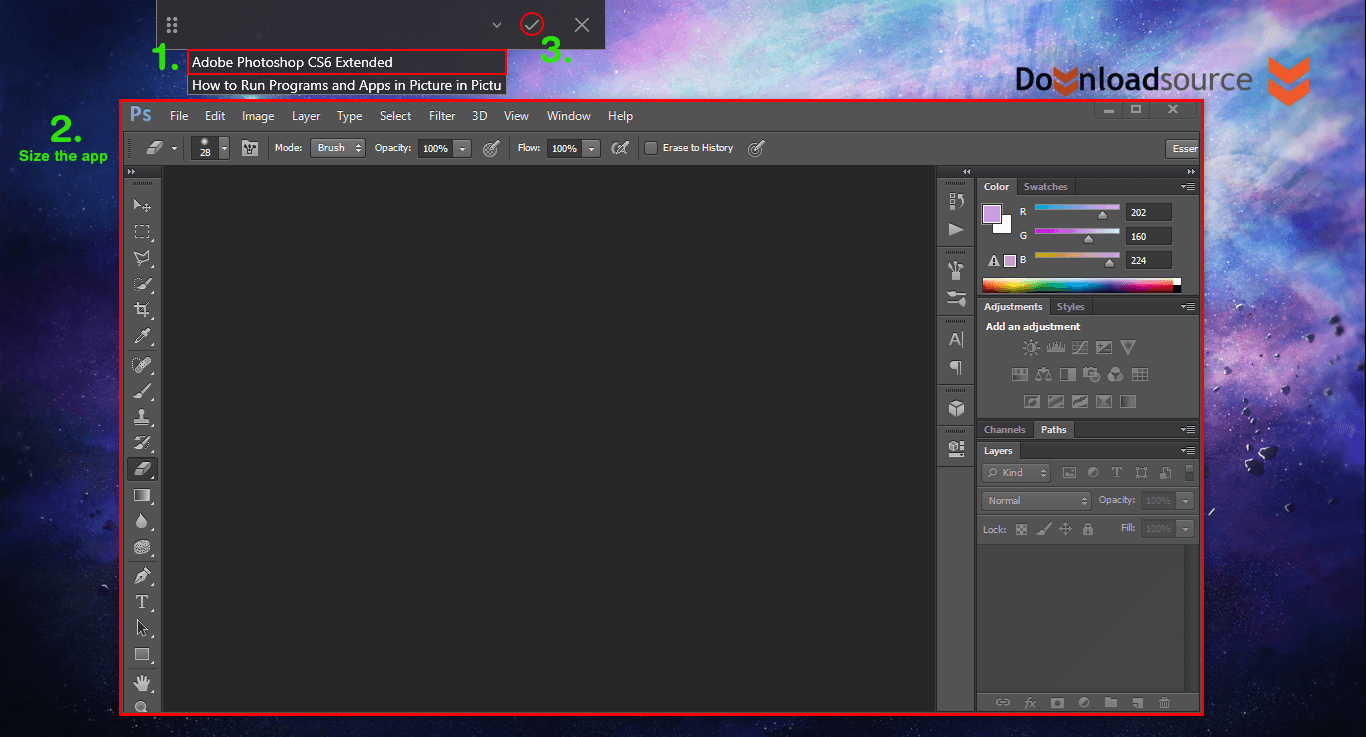This screenshot has width=1366, height=737.
Task: Choose Adobe Photoshop CS6 Extended in window list
Action: pyautogui.click(x=346, y=62)
